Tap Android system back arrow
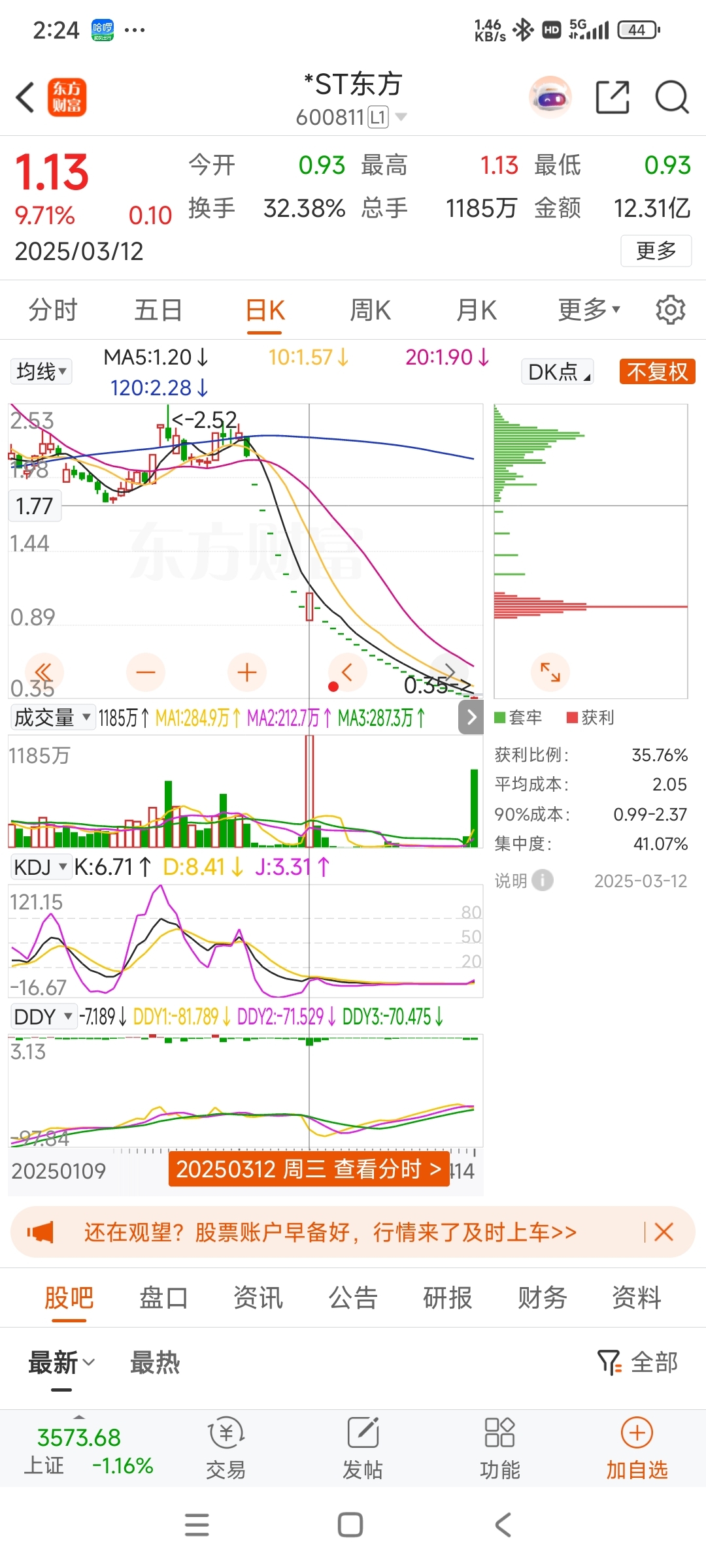This screenshot has width=706, height=1568. [503, 1525]
